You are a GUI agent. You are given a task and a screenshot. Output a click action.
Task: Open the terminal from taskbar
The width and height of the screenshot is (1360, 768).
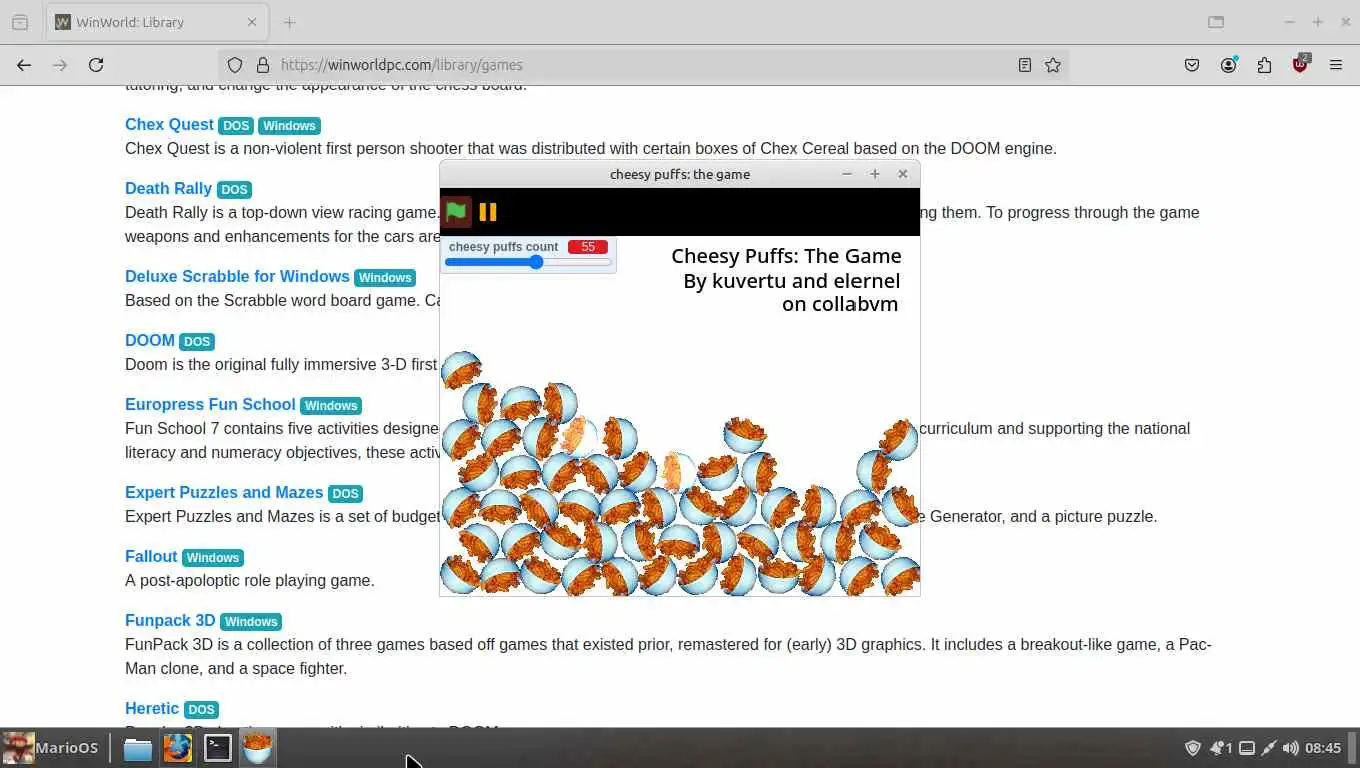pos(217,748)
